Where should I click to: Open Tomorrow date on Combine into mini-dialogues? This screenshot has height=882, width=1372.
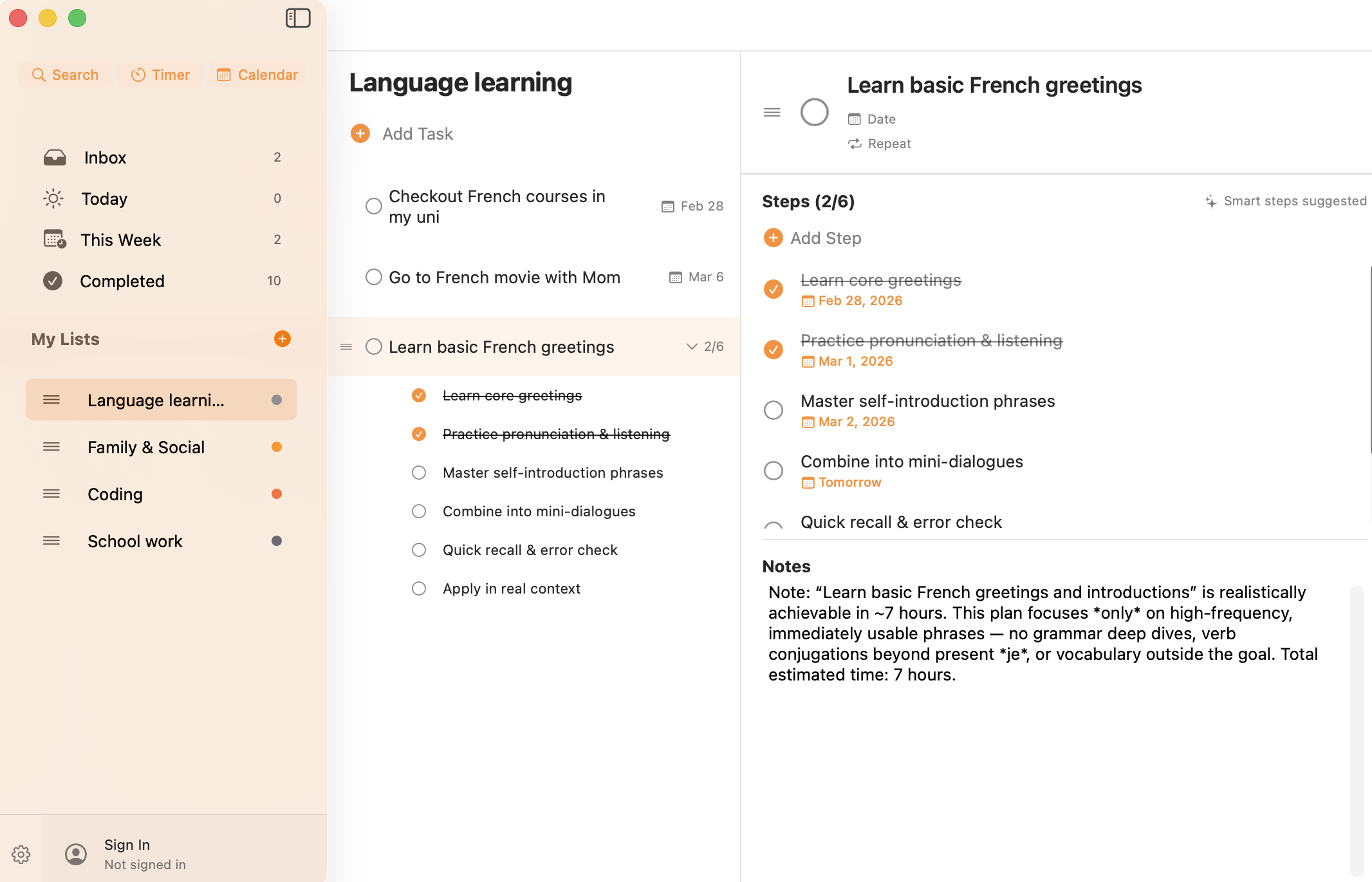(x=849, y=482)
